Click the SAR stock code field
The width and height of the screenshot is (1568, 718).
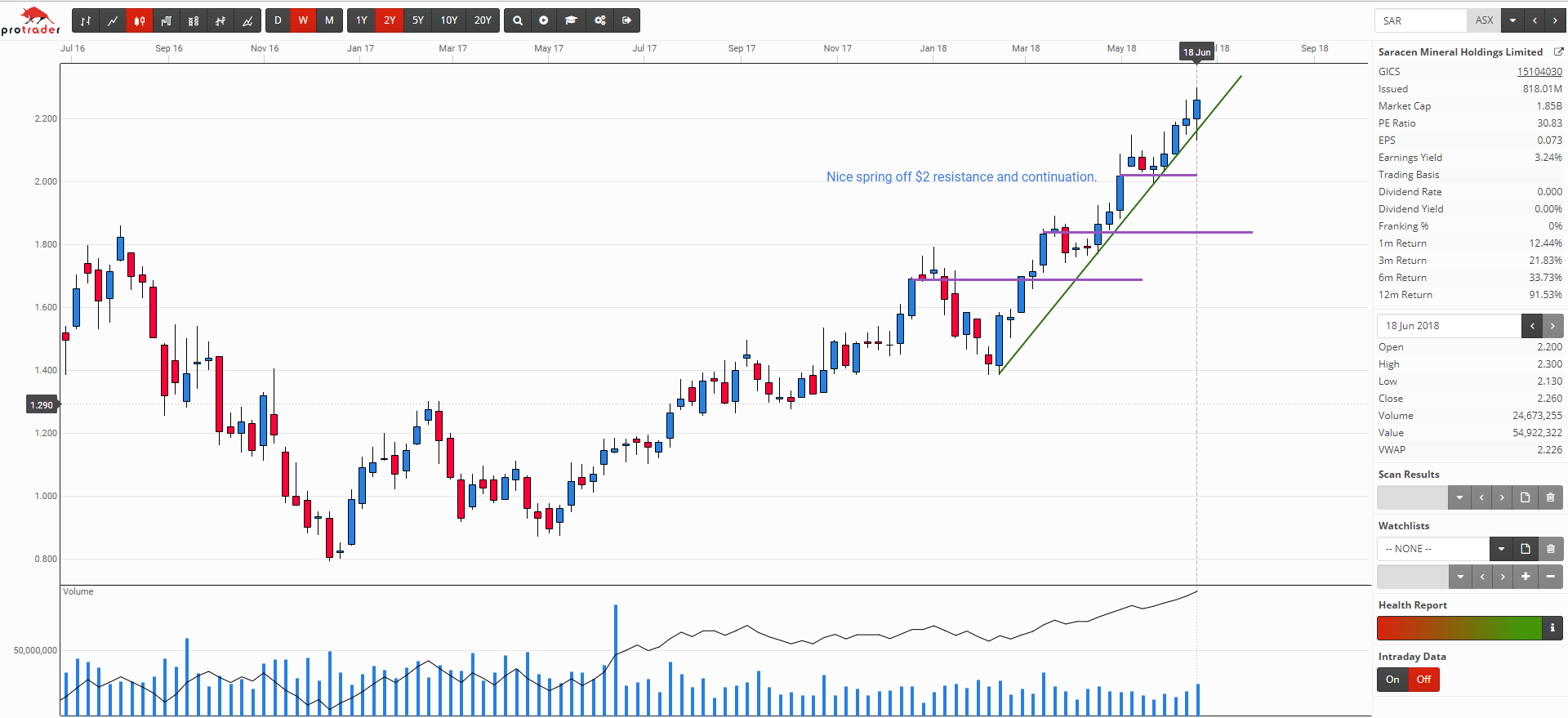(x=1421, y=20)
